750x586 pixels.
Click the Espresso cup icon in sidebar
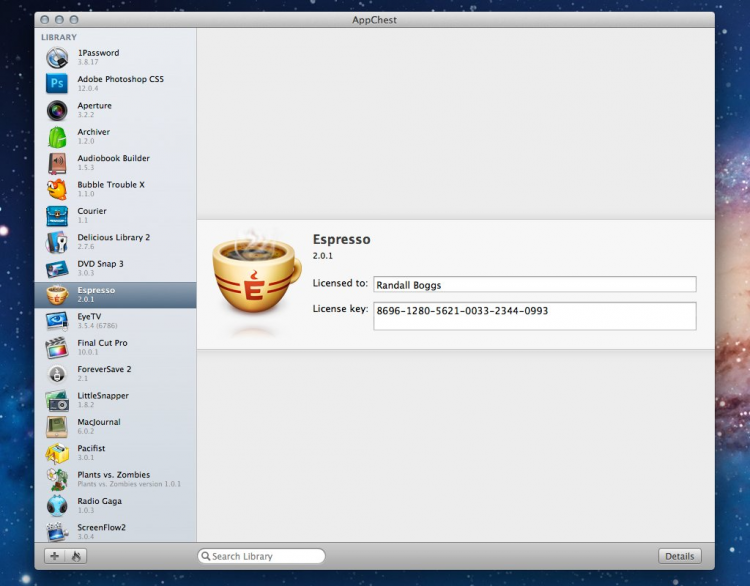[x=57, y=295]
